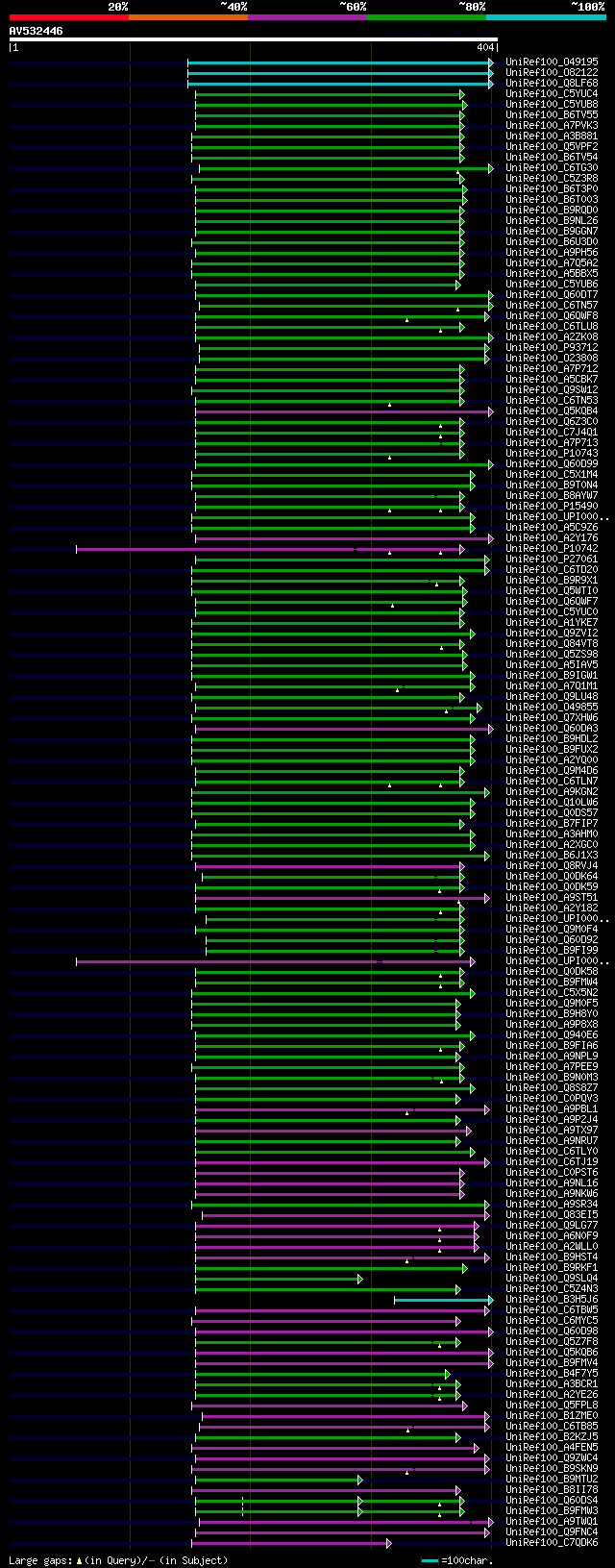Open hit UniRef100_B1ZME0

coord(552,1416)
